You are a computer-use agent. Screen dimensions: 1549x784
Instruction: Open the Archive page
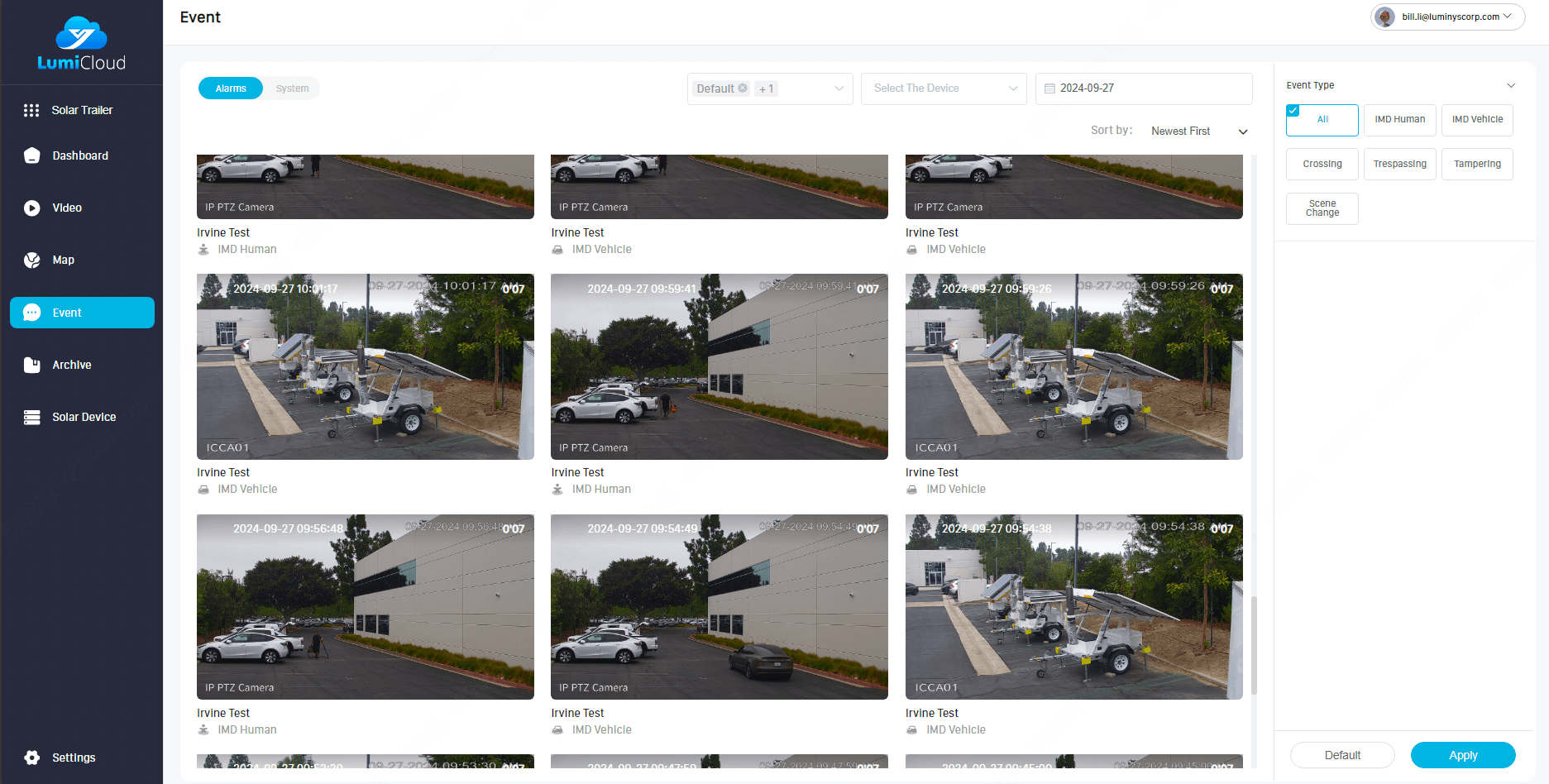(82, 365)
